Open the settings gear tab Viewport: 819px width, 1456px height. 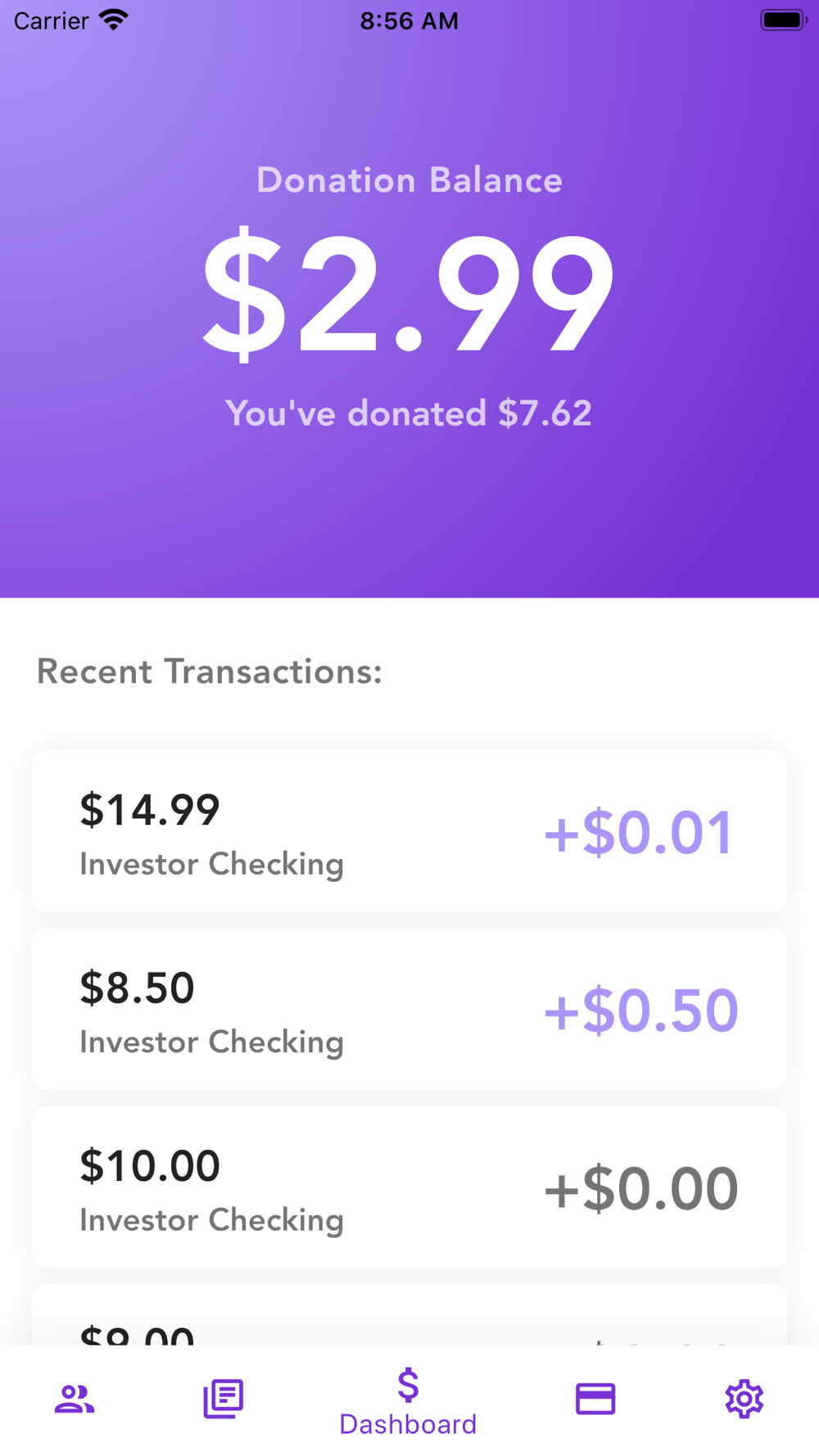pyautogui.click(x=744, y=1399)
